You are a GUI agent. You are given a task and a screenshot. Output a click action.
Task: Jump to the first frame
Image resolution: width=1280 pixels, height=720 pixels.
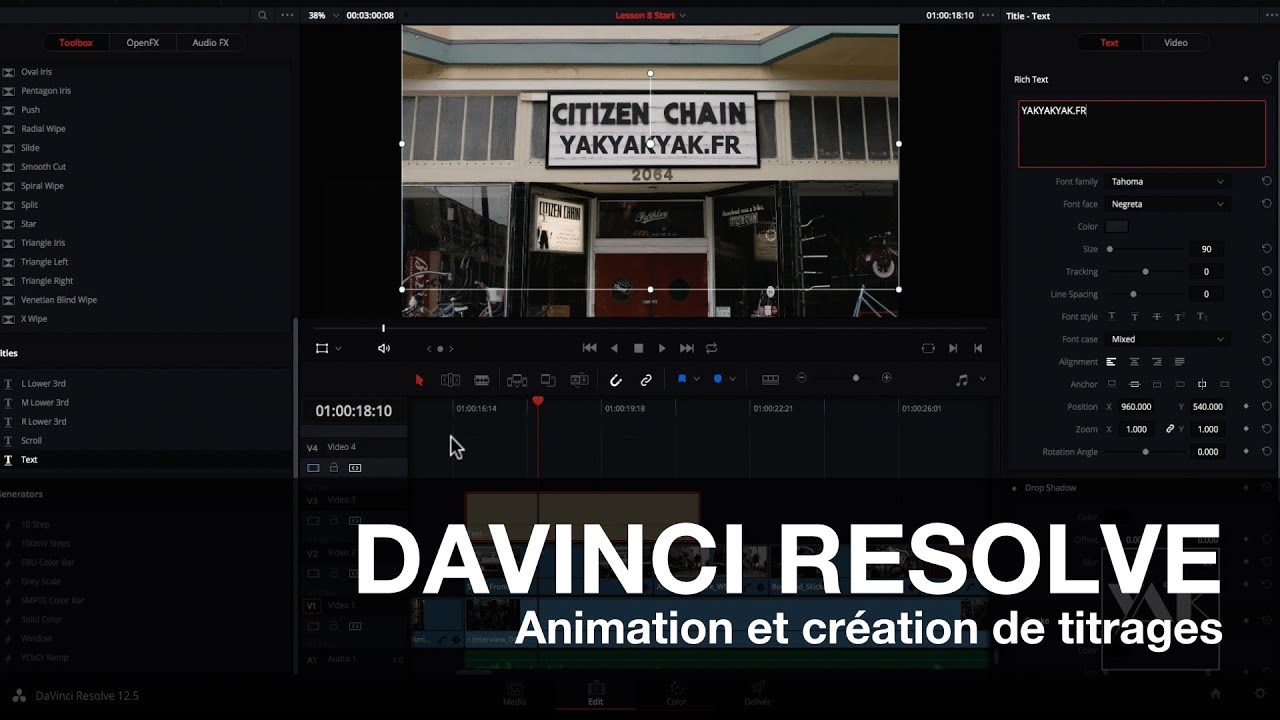click(x=589, y=348)
